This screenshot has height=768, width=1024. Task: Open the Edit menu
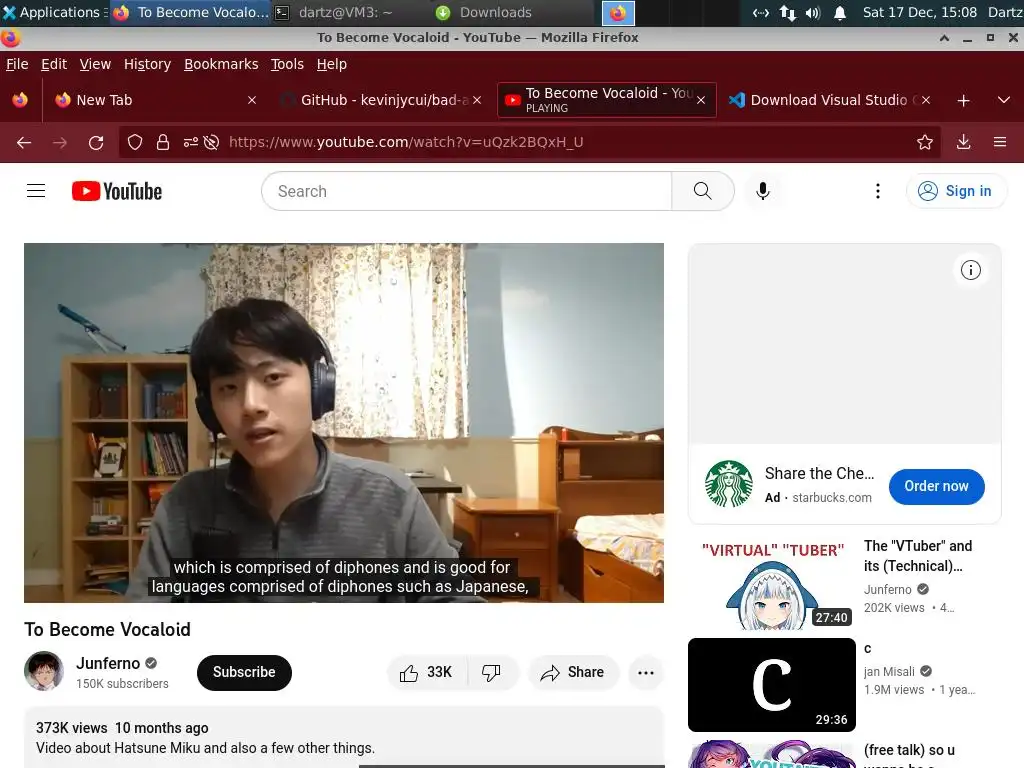(54, 64)
